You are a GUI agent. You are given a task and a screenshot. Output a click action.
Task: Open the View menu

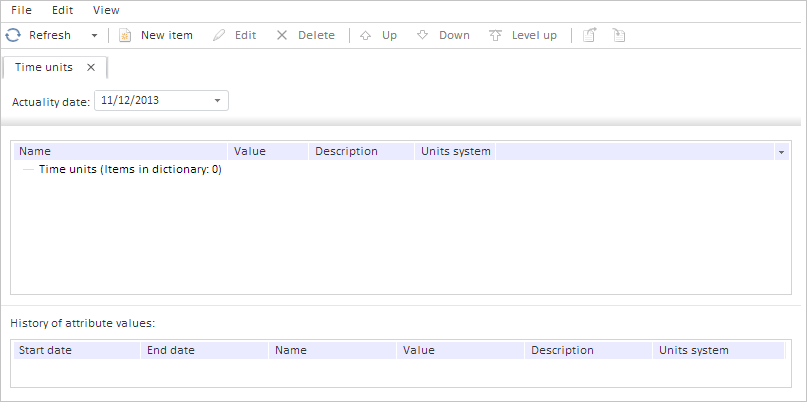[106, 9]
